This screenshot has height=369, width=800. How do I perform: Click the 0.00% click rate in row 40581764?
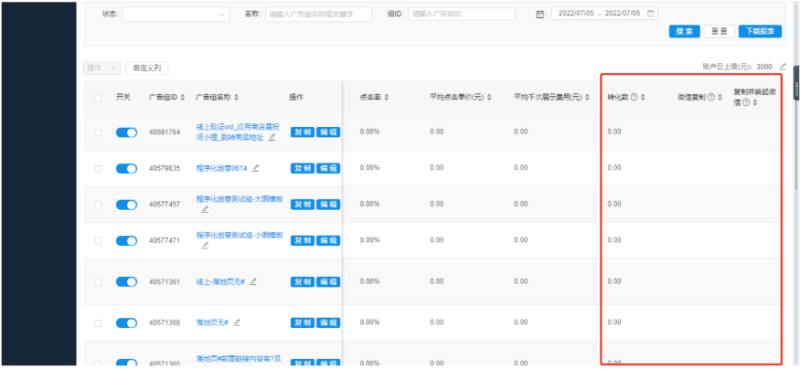pos(369,132)
